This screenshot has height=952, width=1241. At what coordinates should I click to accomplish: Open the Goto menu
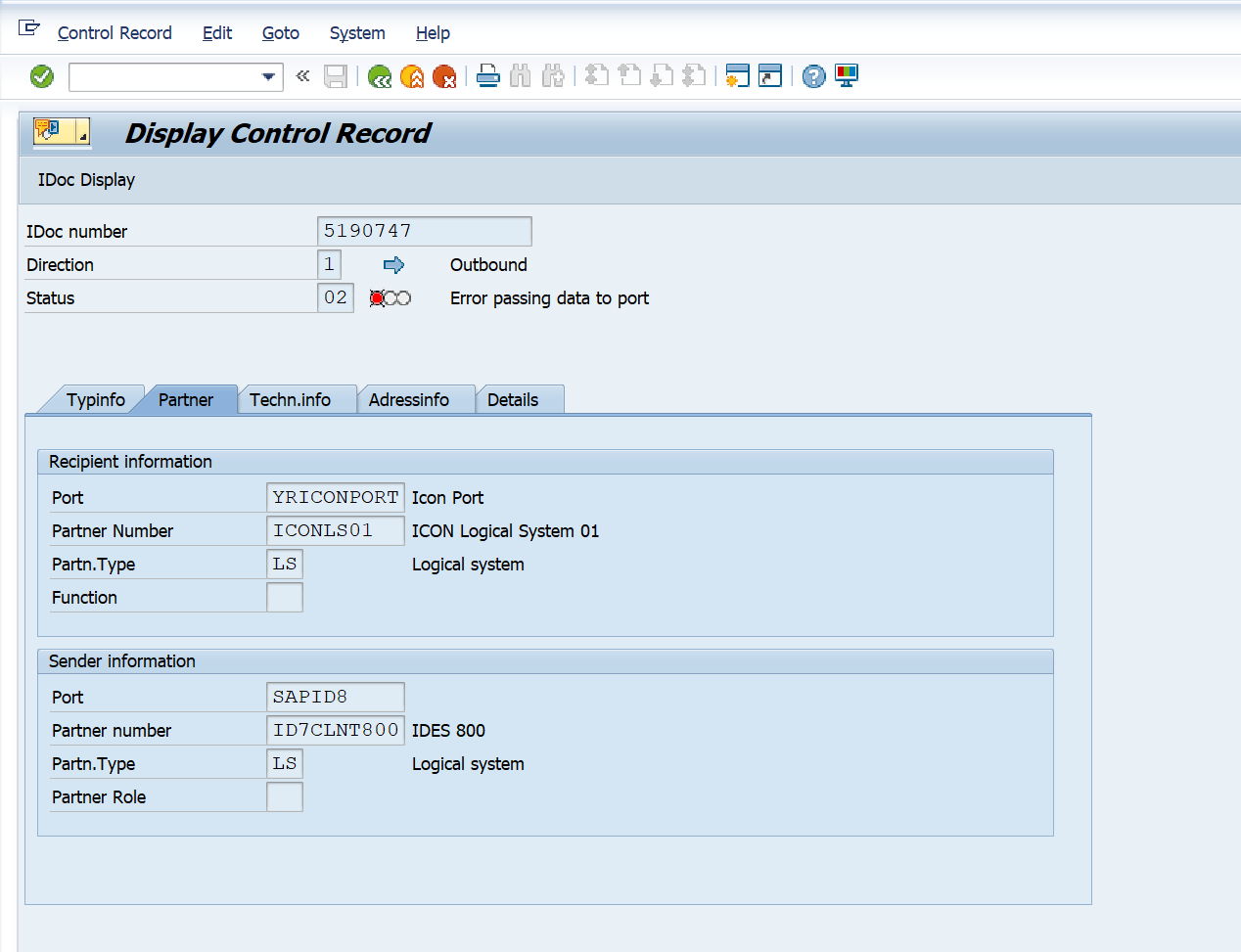tap(280, 33)
